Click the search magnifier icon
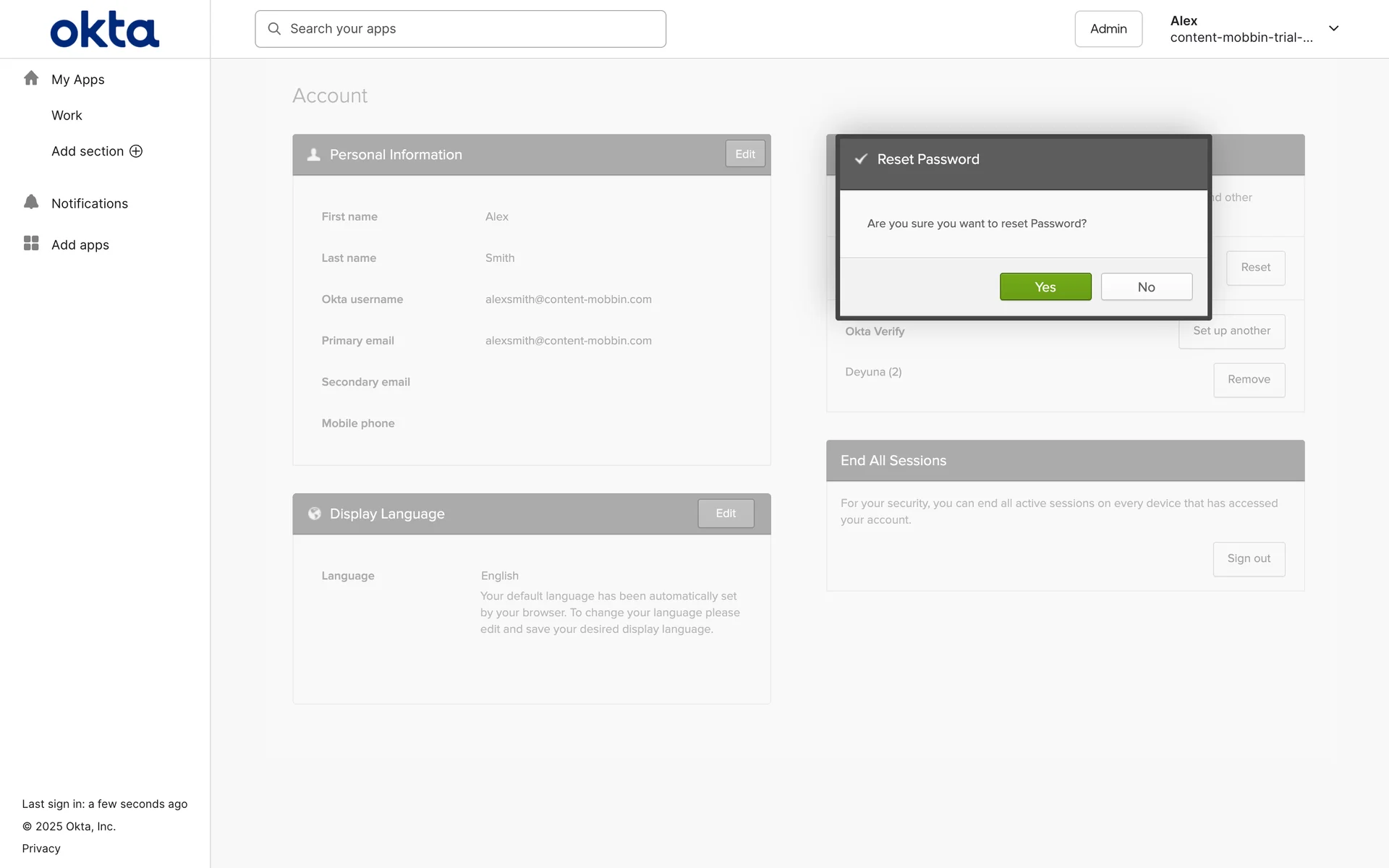 274,29
